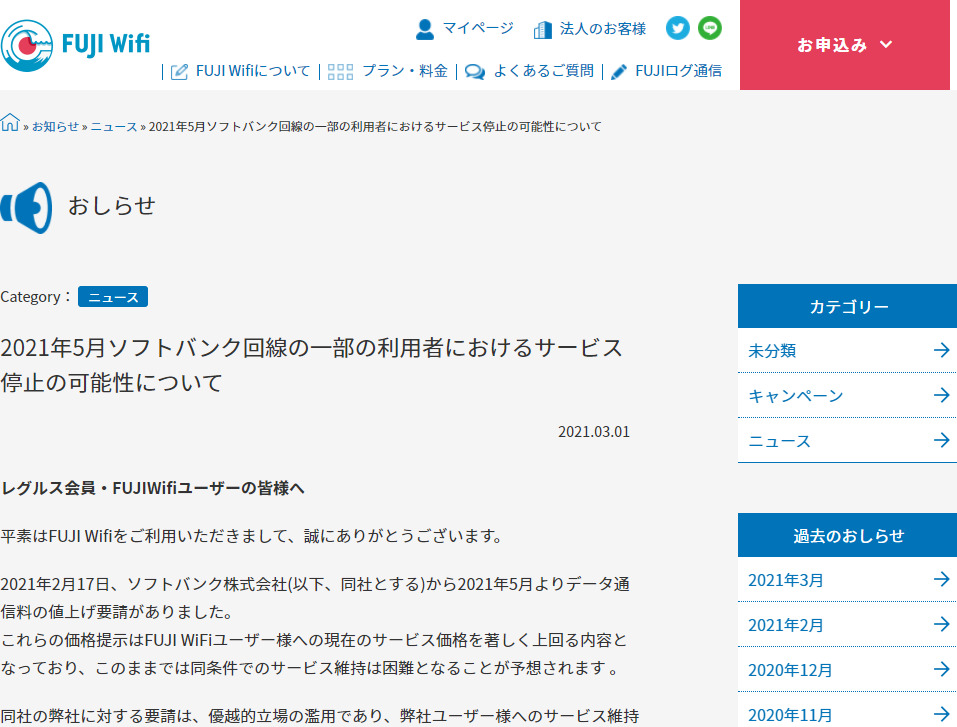Click ニュース breadcrumb link
This screenshot has width=957, height=727.
[114, 126]
